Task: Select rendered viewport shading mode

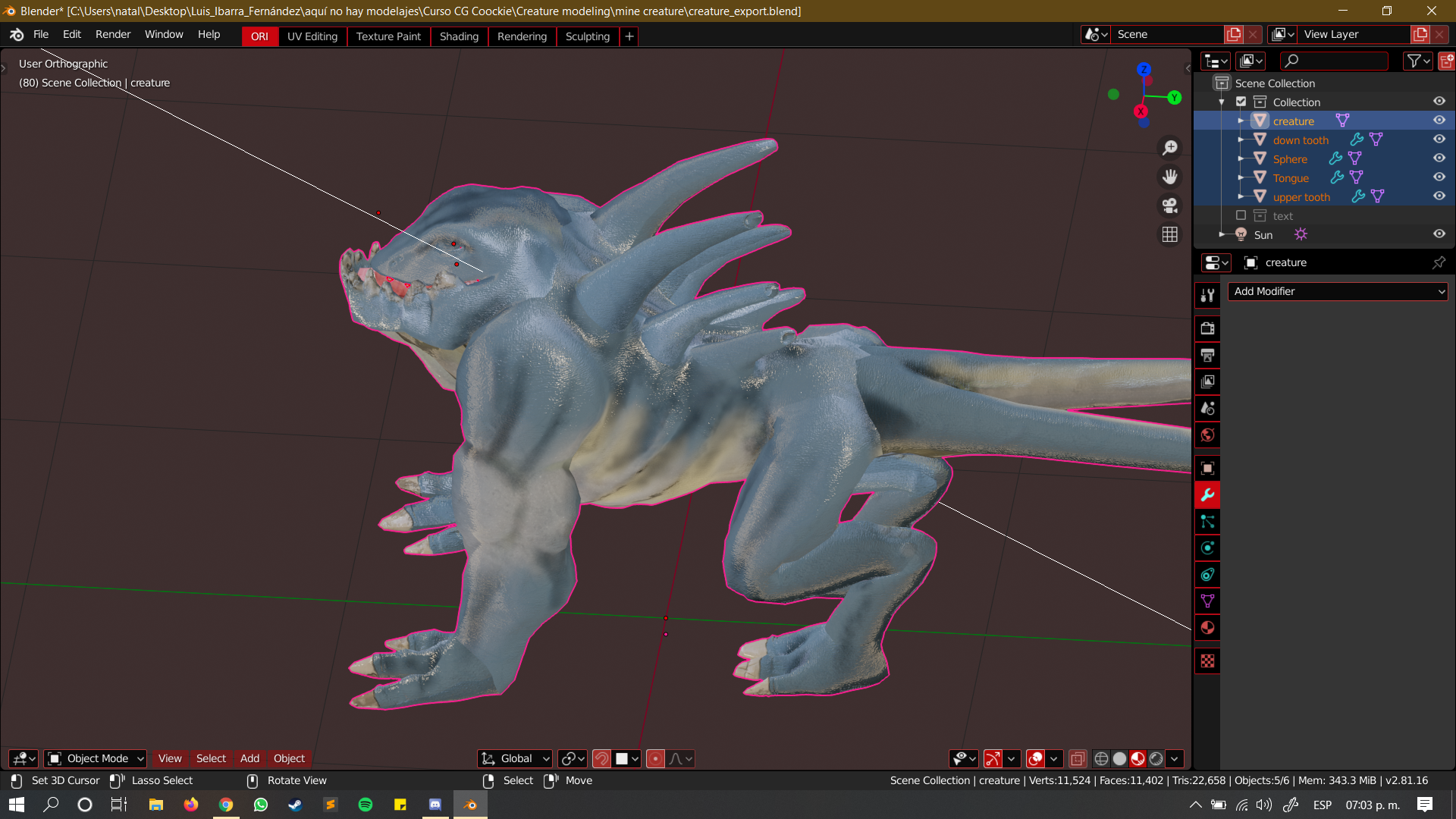Action: point(1156,758)
